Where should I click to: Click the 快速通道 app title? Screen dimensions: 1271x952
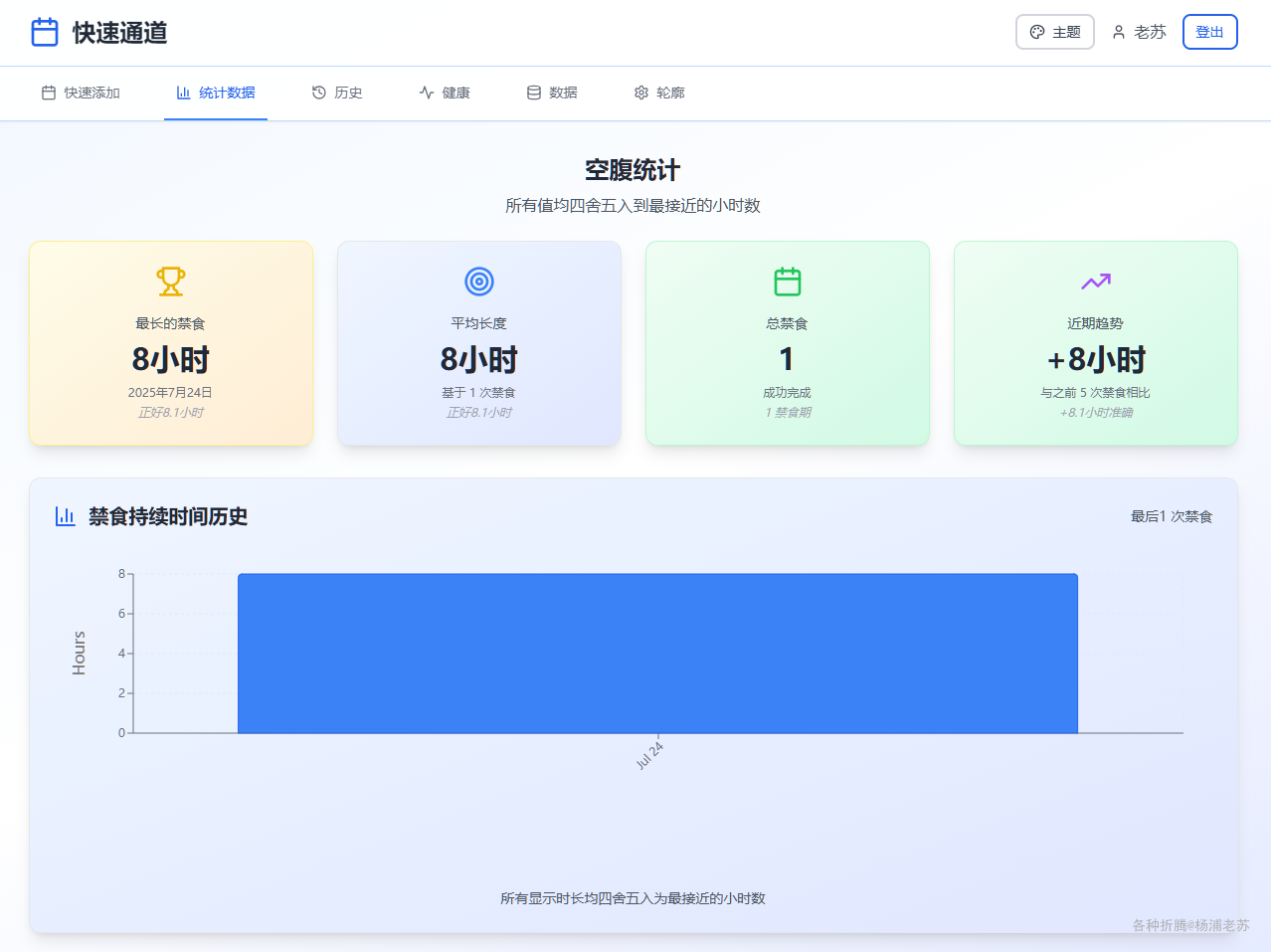[x=120, y=33]
